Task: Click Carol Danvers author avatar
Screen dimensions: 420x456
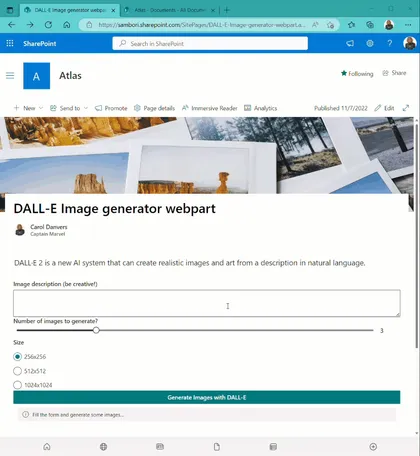Action: pyautogui.click(x=20, y=230)
